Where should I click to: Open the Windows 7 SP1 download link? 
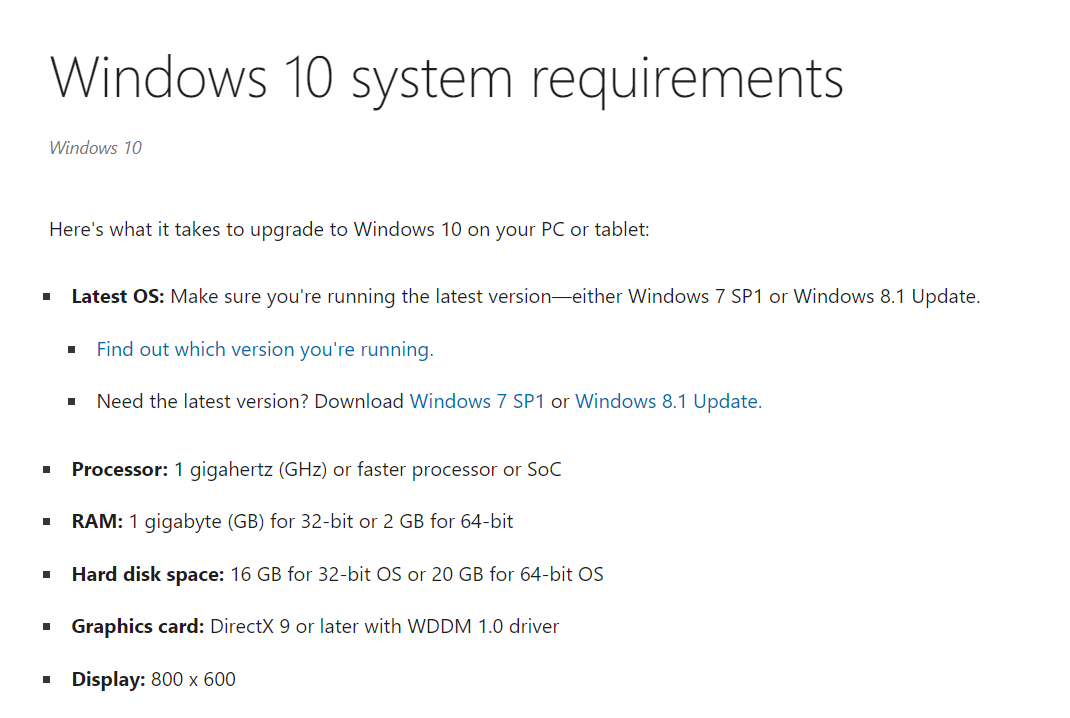(x=477, y=401)
